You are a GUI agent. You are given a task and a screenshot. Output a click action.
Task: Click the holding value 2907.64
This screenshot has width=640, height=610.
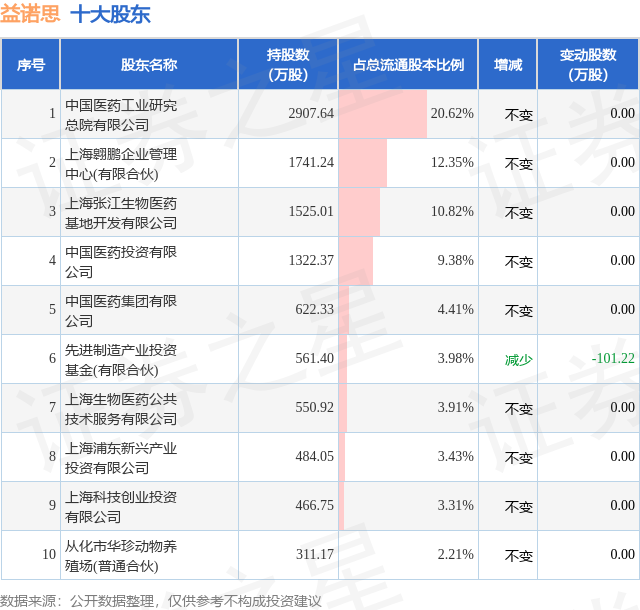pyautogui.click(x=311, y=113)
